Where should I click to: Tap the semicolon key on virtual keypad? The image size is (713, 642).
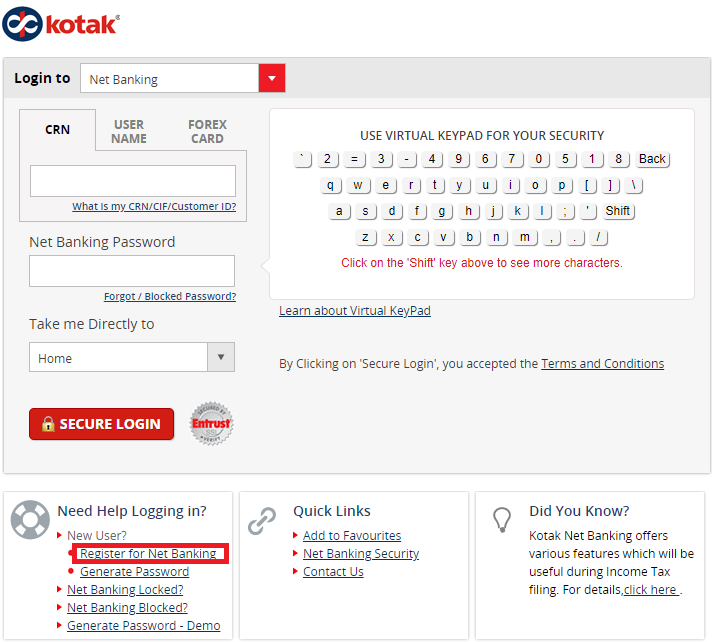(x=565, y=211)
